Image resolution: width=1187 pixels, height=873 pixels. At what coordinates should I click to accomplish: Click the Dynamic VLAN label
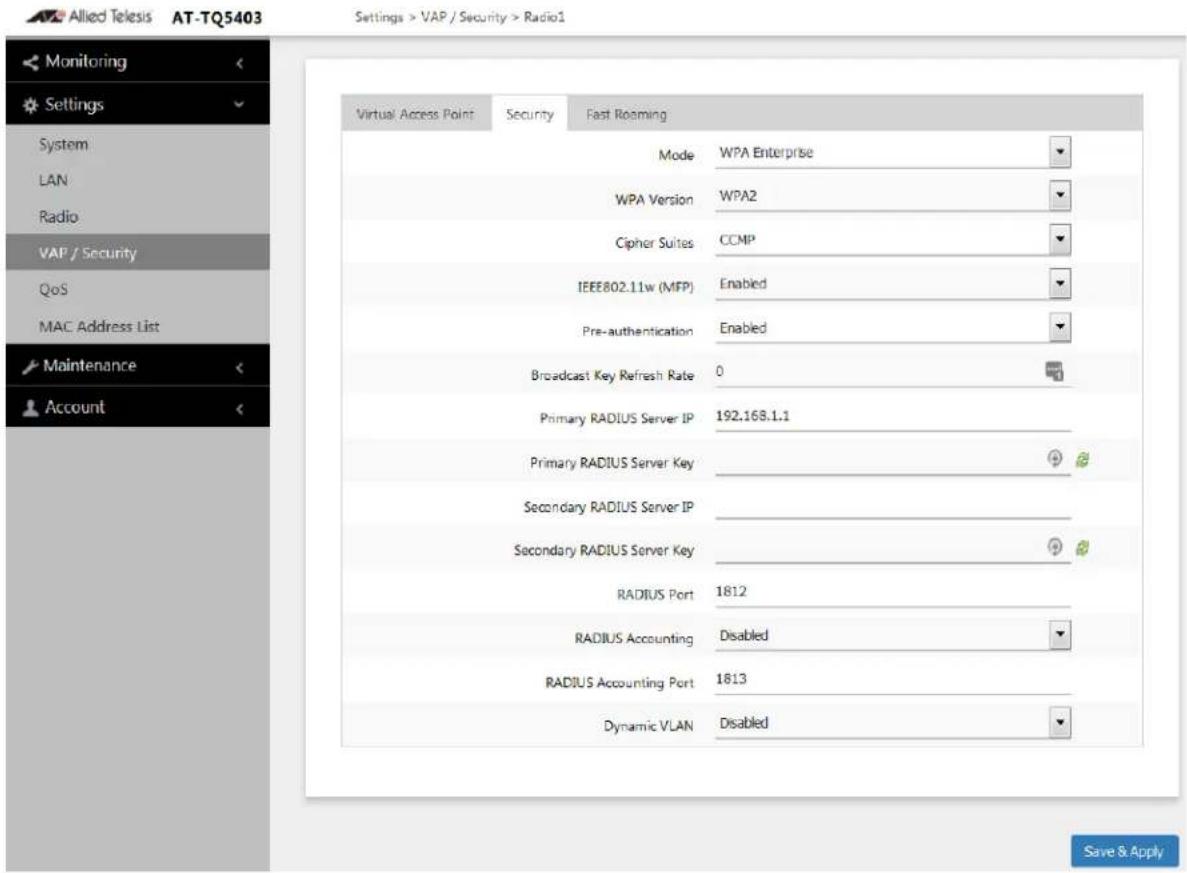click(x=648, y=726)
